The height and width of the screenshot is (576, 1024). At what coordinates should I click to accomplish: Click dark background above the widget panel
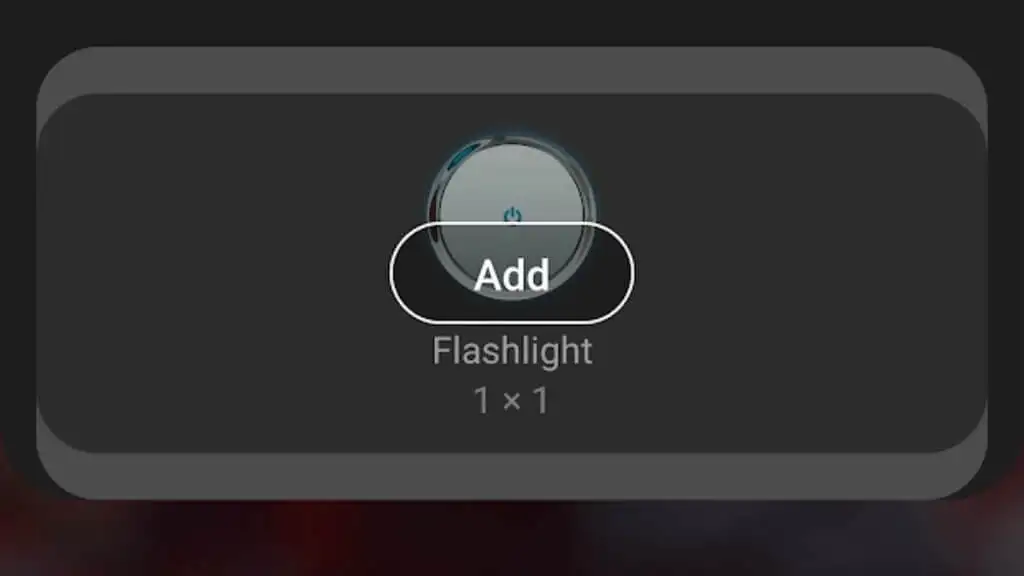pyautogui.click(x=511, y=21)
